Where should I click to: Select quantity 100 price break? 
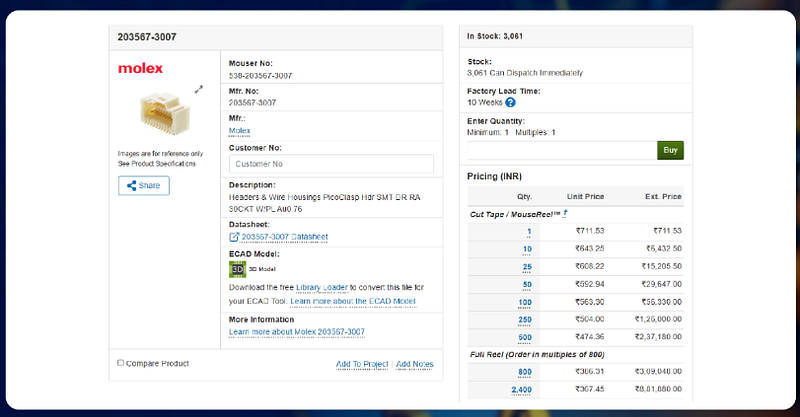coord(525,302)
